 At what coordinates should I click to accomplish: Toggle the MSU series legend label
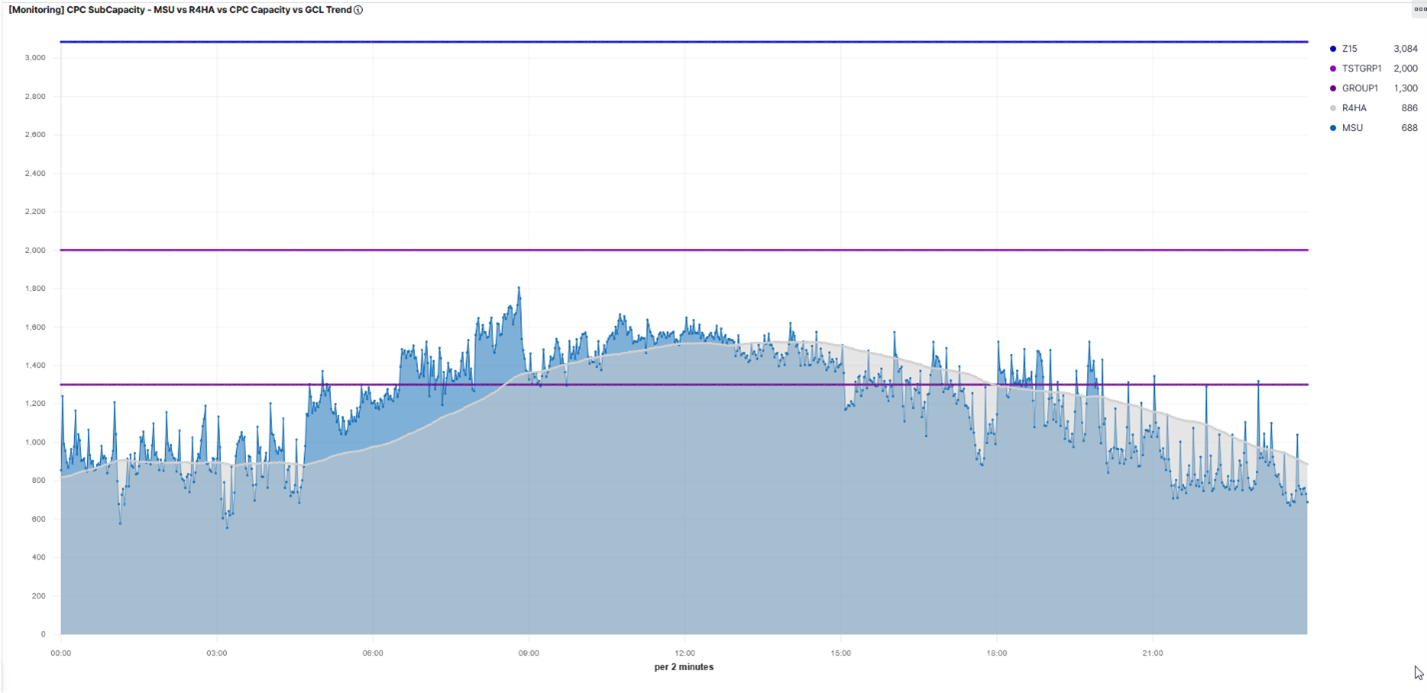(x=1352, y=128)
